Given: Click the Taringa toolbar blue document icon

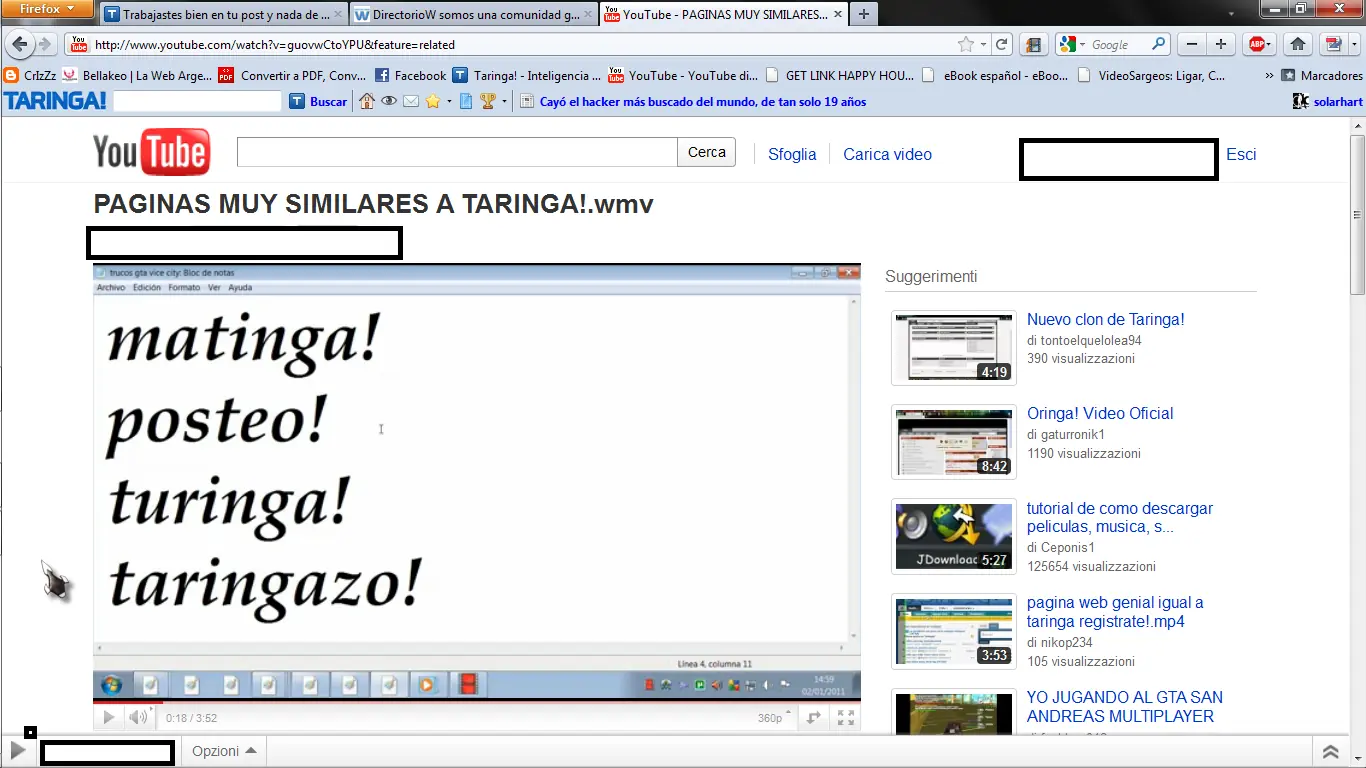Looking at the screenshot, I should (x=466, y=101).
